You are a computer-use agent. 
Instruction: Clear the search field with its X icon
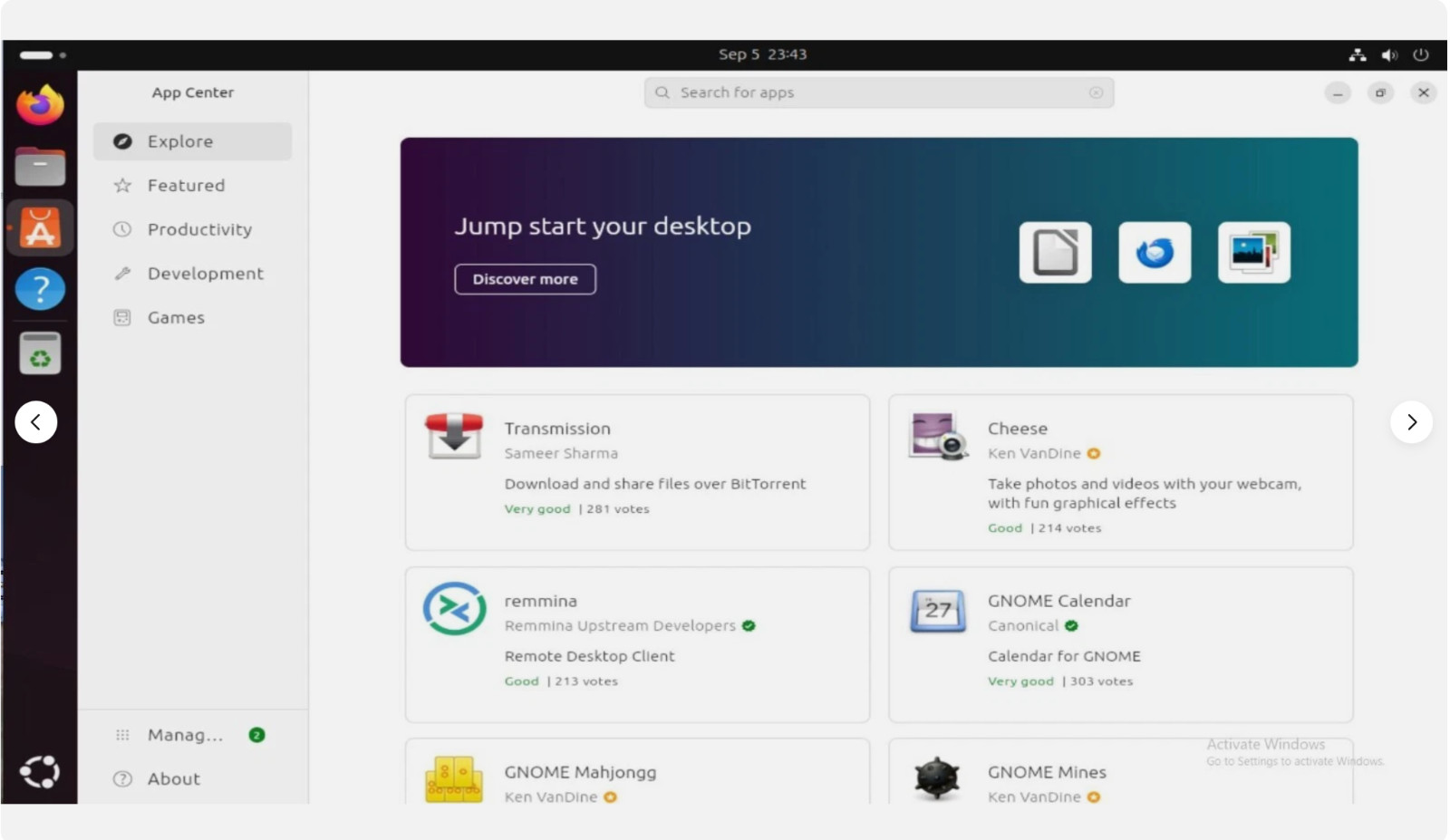coord(1096,92)
